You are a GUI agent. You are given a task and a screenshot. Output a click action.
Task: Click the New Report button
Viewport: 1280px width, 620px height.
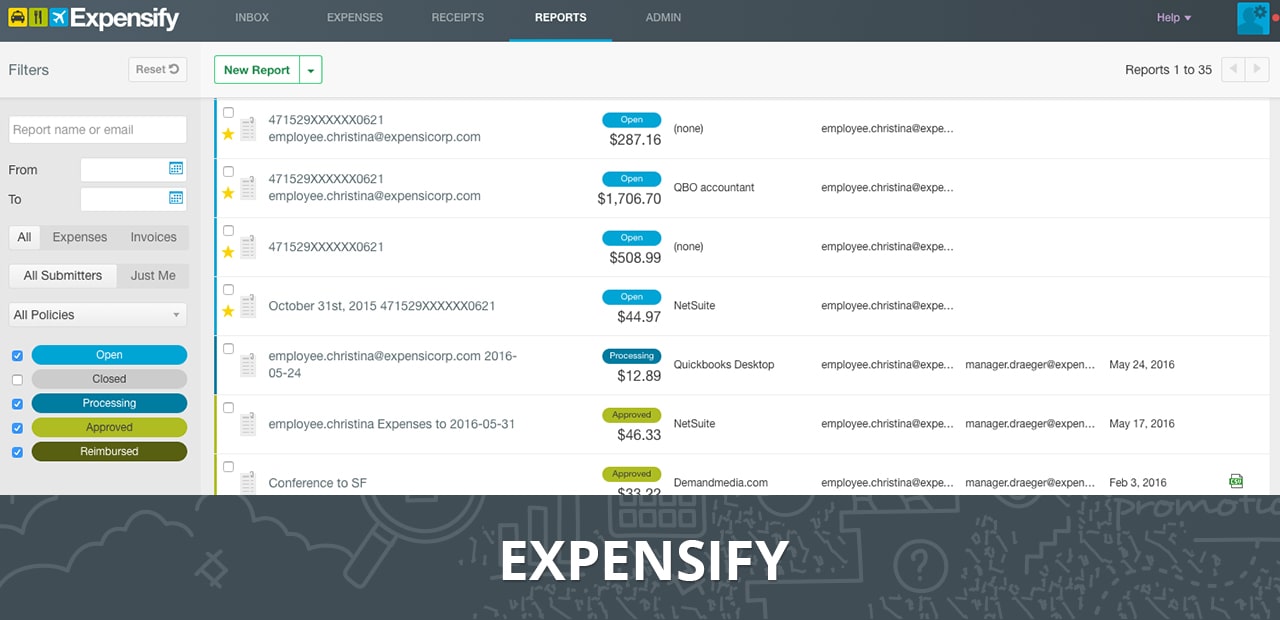click(x=257, y=70)
